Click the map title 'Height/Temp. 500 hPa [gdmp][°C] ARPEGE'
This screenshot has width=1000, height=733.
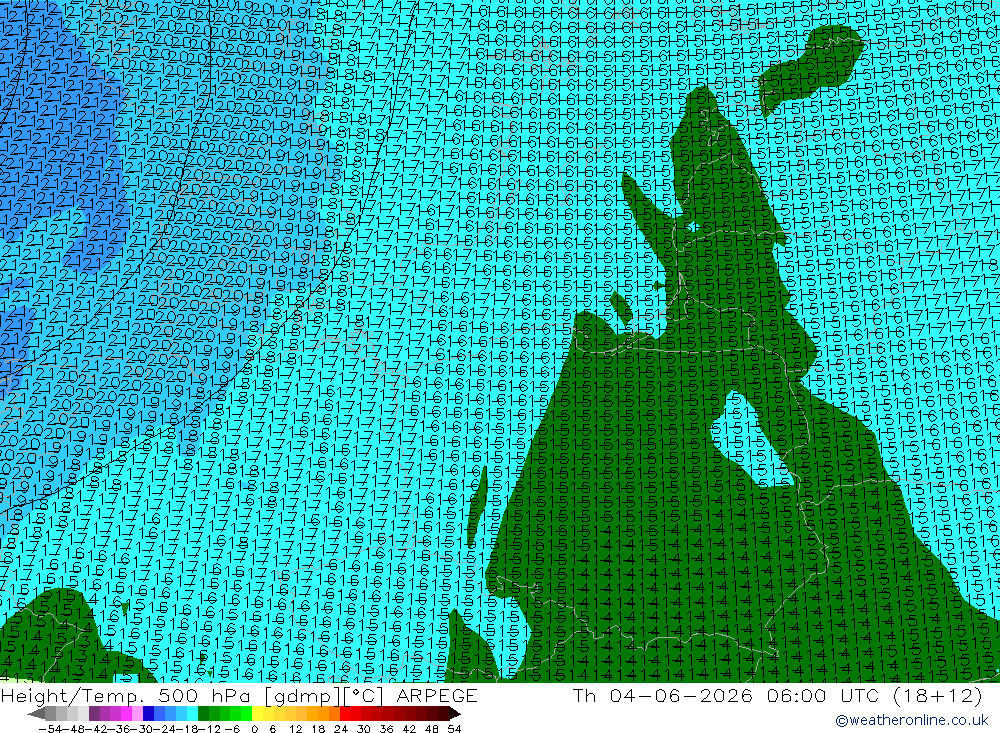coord(239,695)
